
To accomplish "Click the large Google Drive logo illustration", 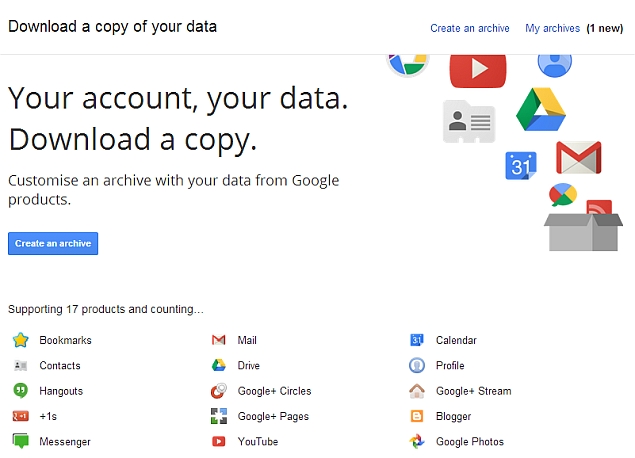I will [x=541, y=110].
